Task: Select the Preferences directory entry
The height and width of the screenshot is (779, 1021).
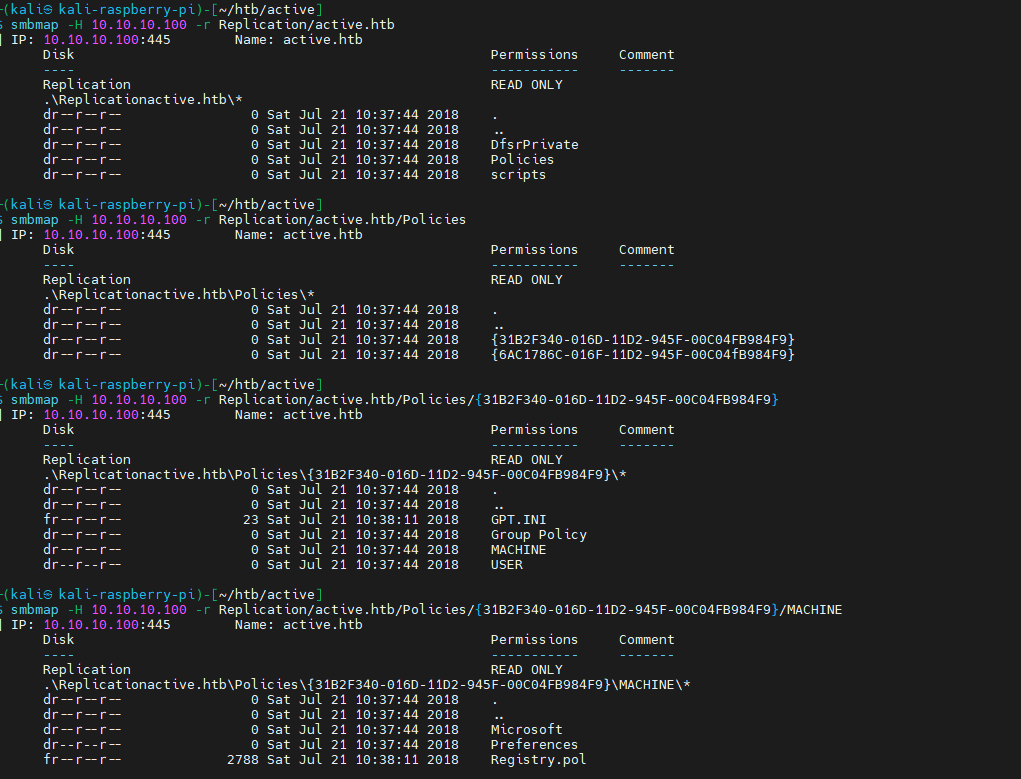Action: [534, 744]
